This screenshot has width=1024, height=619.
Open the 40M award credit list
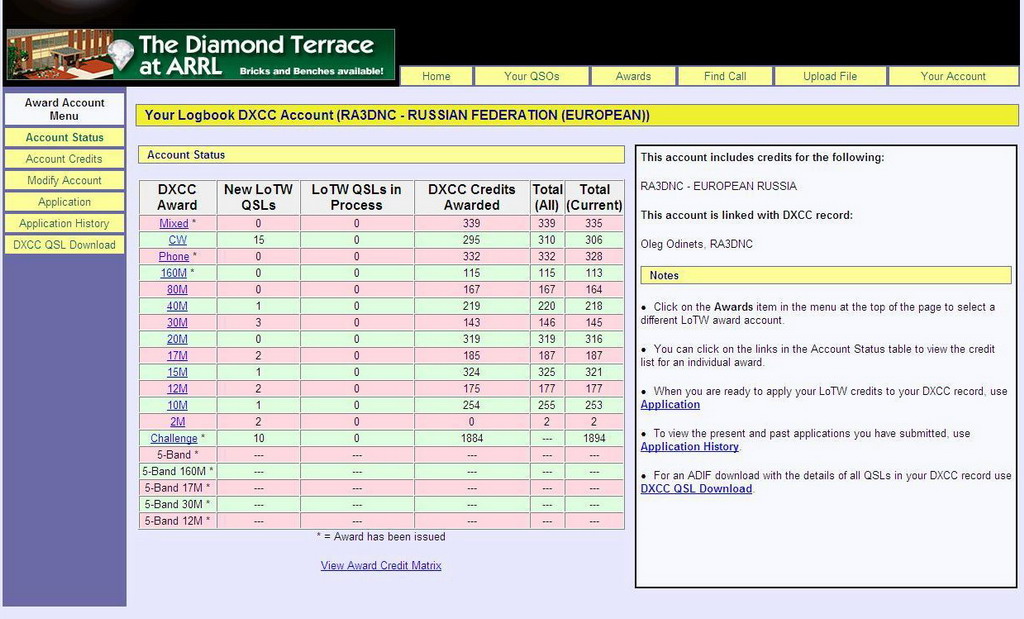coord(177,306)
